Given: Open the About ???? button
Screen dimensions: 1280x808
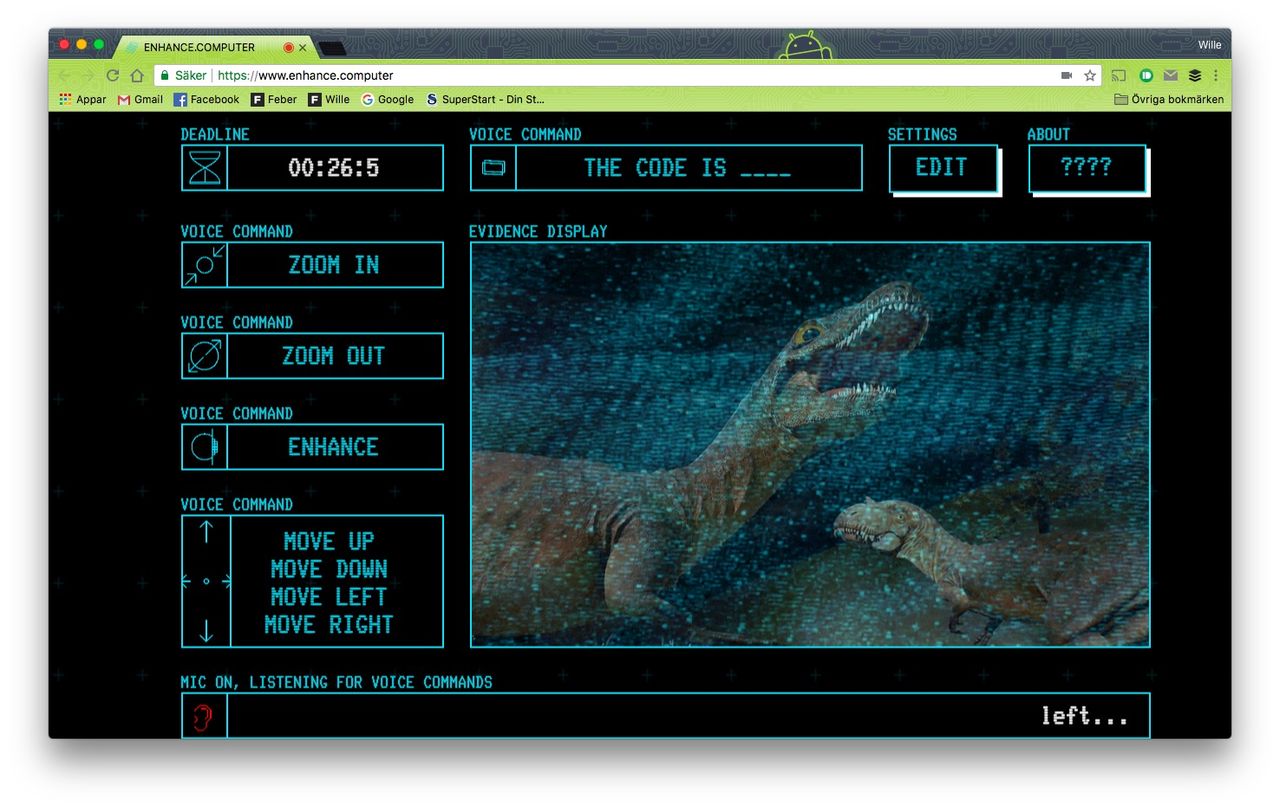Looking at the screenshot, I should [1086, 168].
